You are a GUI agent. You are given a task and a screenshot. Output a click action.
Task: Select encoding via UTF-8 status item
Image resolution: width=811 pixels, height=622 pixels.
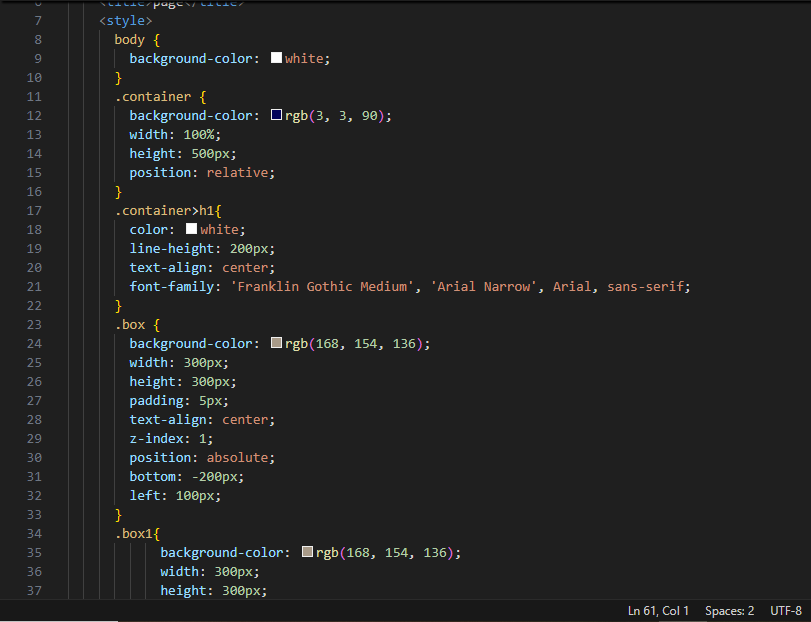(x=786, y=611)
